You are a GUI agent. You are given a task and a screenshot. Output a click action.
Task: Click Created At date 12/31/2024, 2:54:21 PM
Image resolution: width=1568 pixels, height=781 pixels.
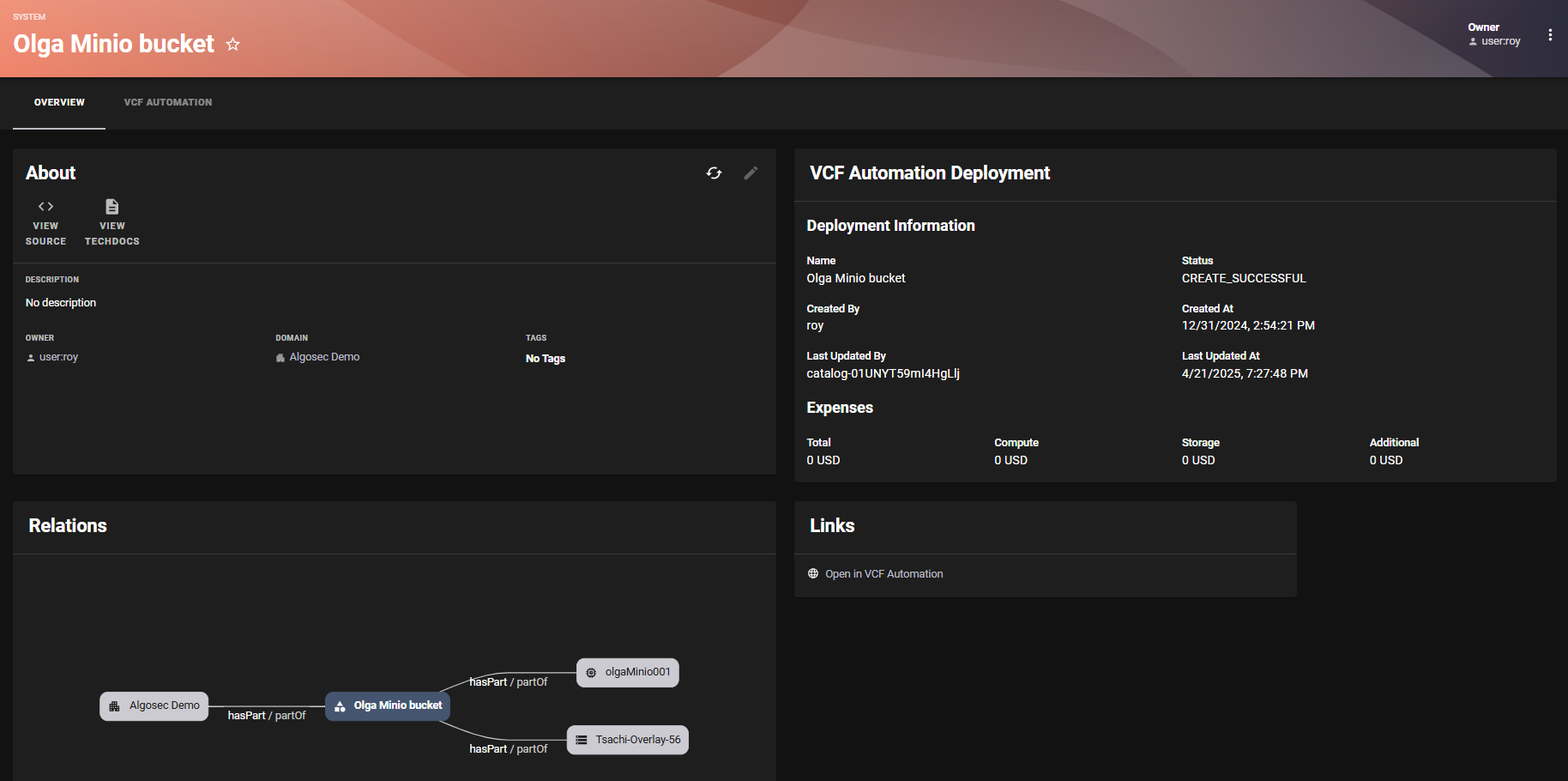[1248, 325]
